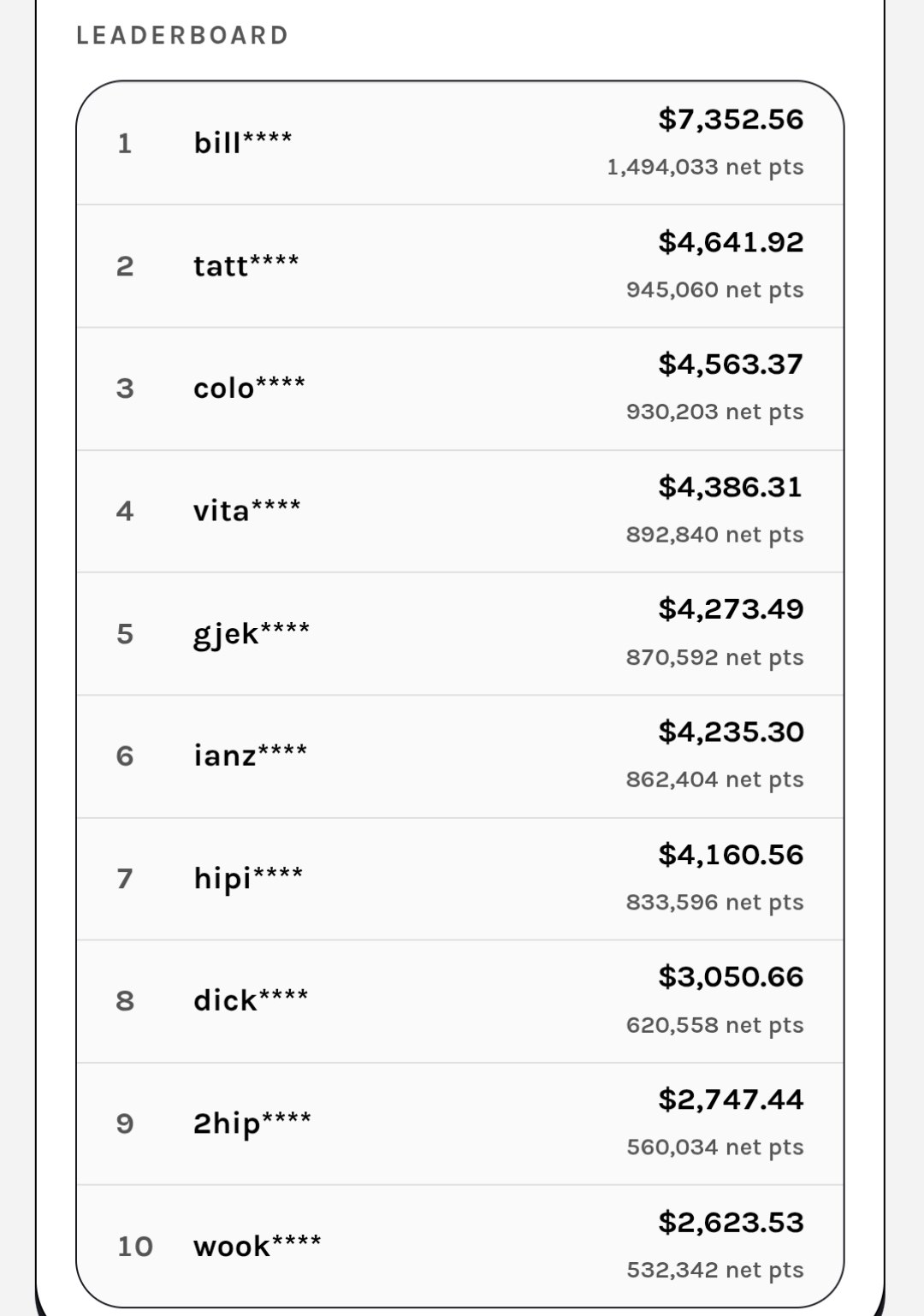Tap the ianz**** username
The height and width of the screenshot is (1316, 924).
point(250,756)
